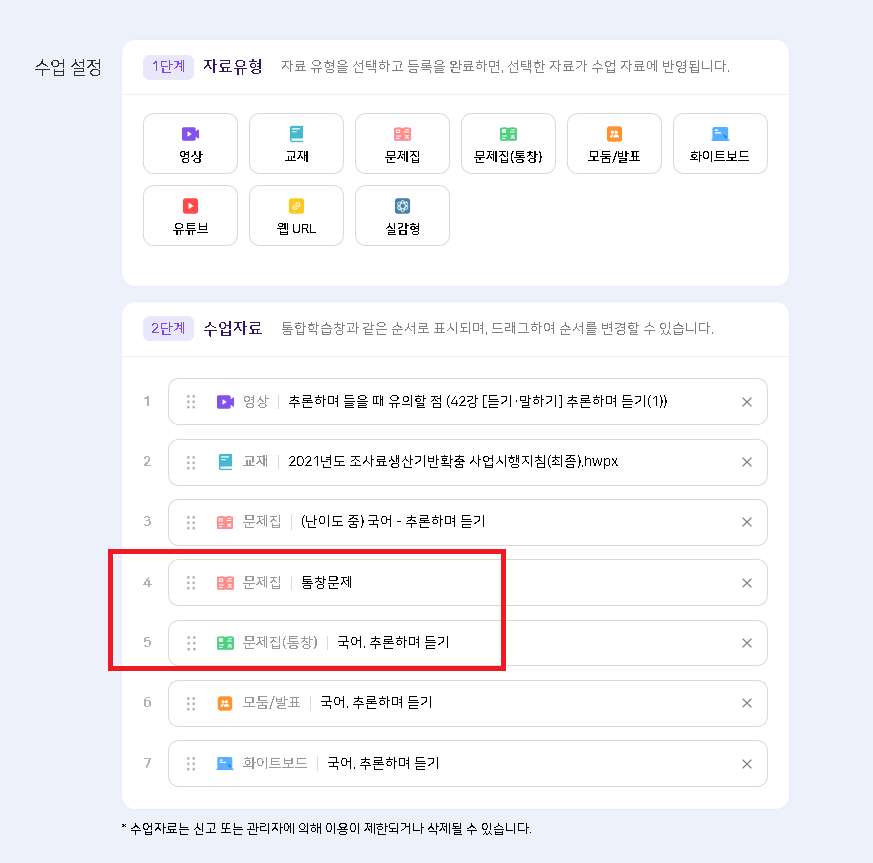
Task: Choose the 실감형 material type
Action: [402, 216]
